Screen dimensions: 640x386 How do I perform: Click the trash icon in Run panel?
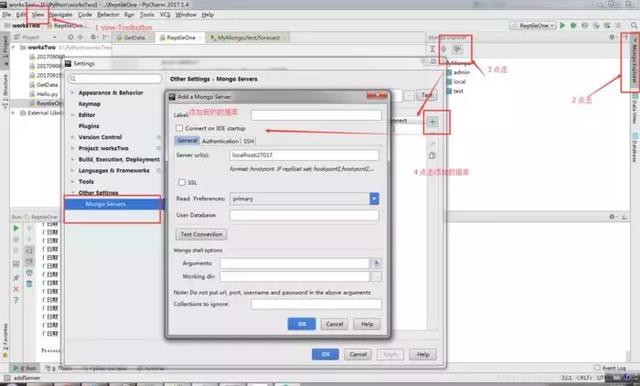coord(29,284)
